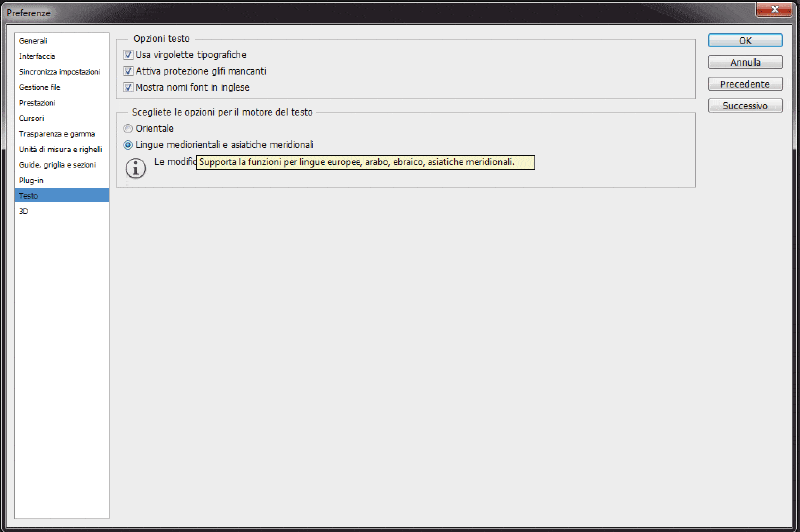Click Successivo to open the next panel
This screenshot has height=532, width=800.
[x=745, y=105]
